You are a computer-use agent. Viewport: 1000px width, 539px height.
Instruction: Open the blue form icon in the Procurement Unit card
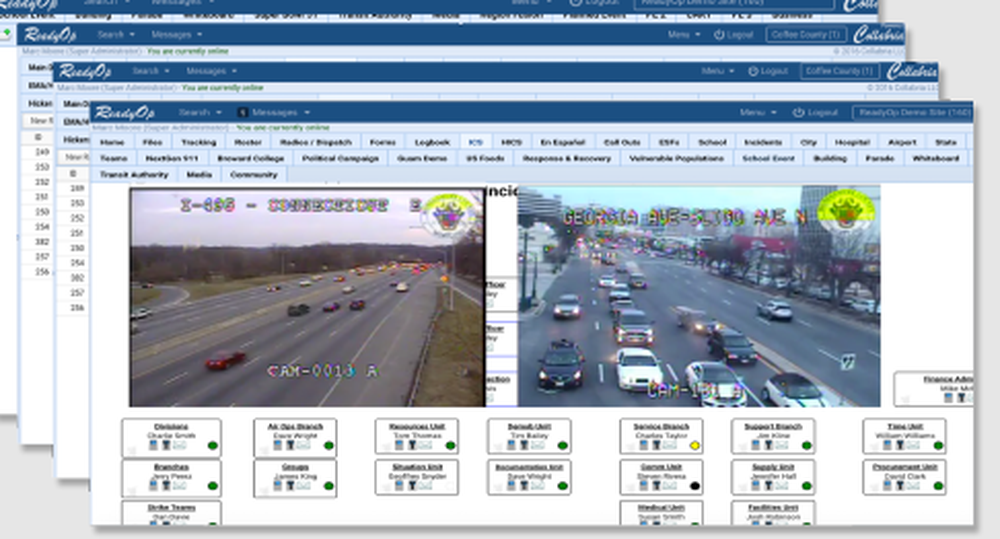pyautogui.click(x=887, y=485)
